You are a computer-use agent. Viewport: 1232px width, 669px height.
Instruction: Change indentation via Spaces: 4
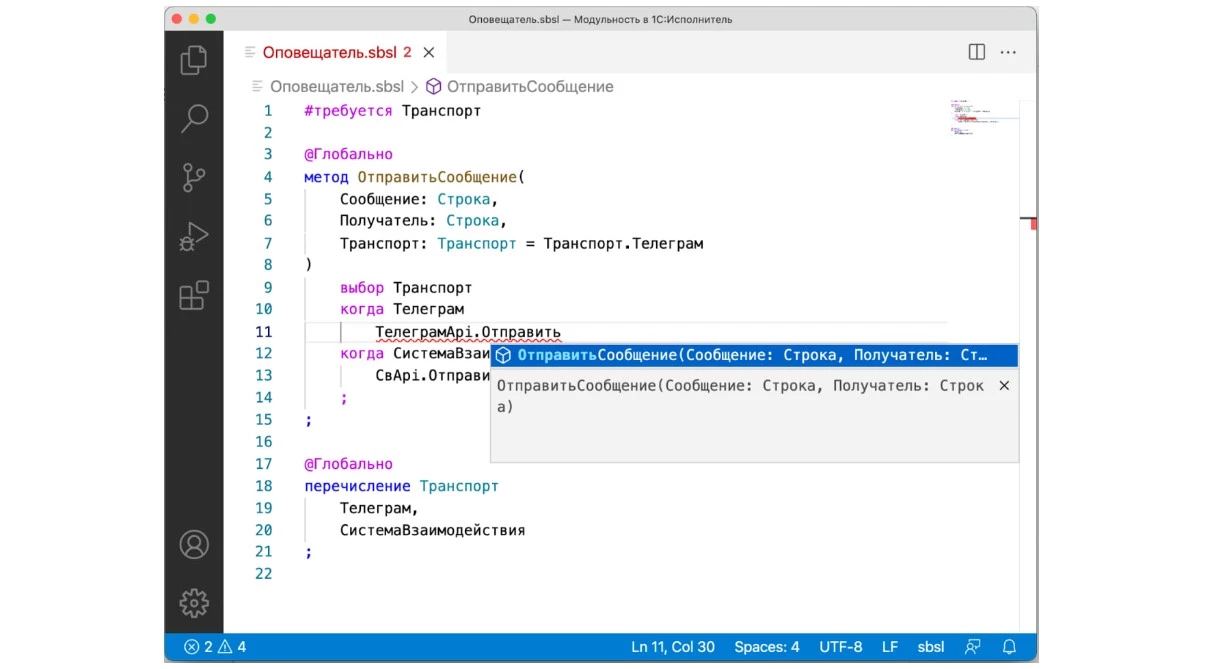pyautogui.click(x=766, y=647)
